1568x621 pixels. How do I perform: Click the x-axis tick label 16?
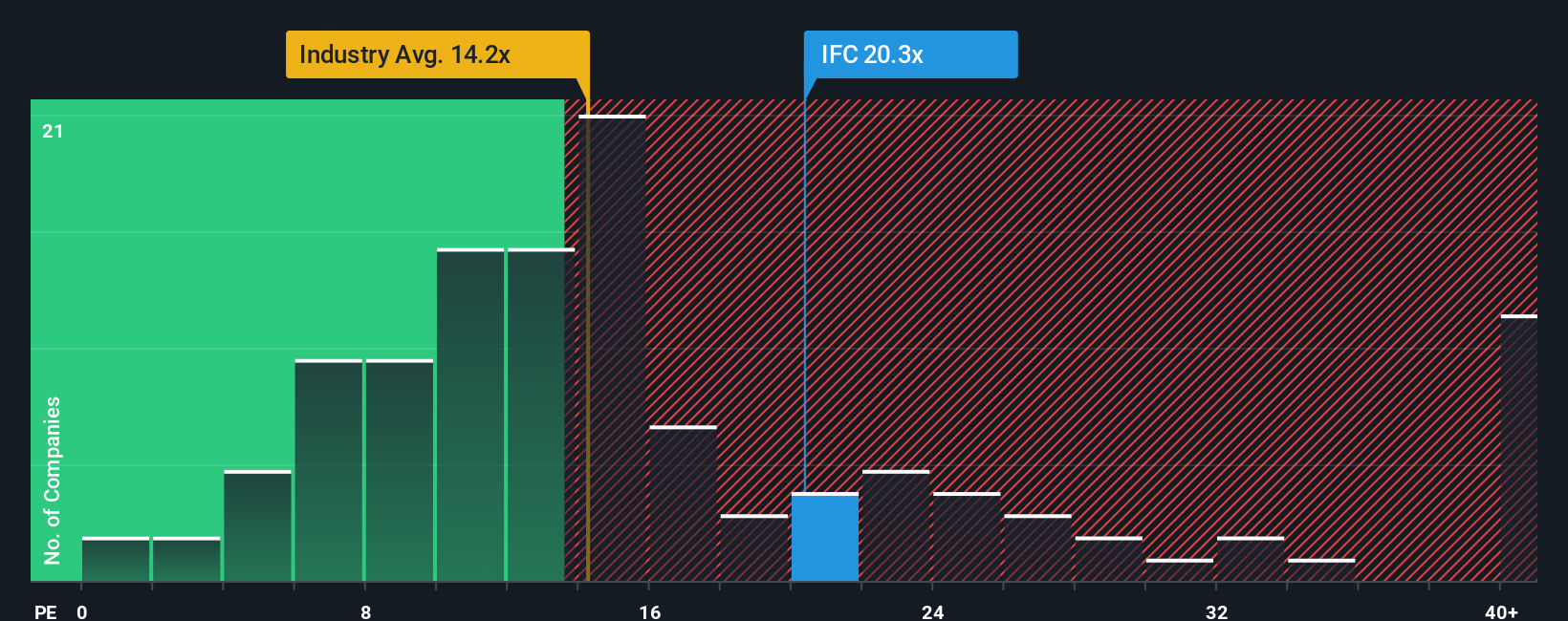[x=650, y=611]
